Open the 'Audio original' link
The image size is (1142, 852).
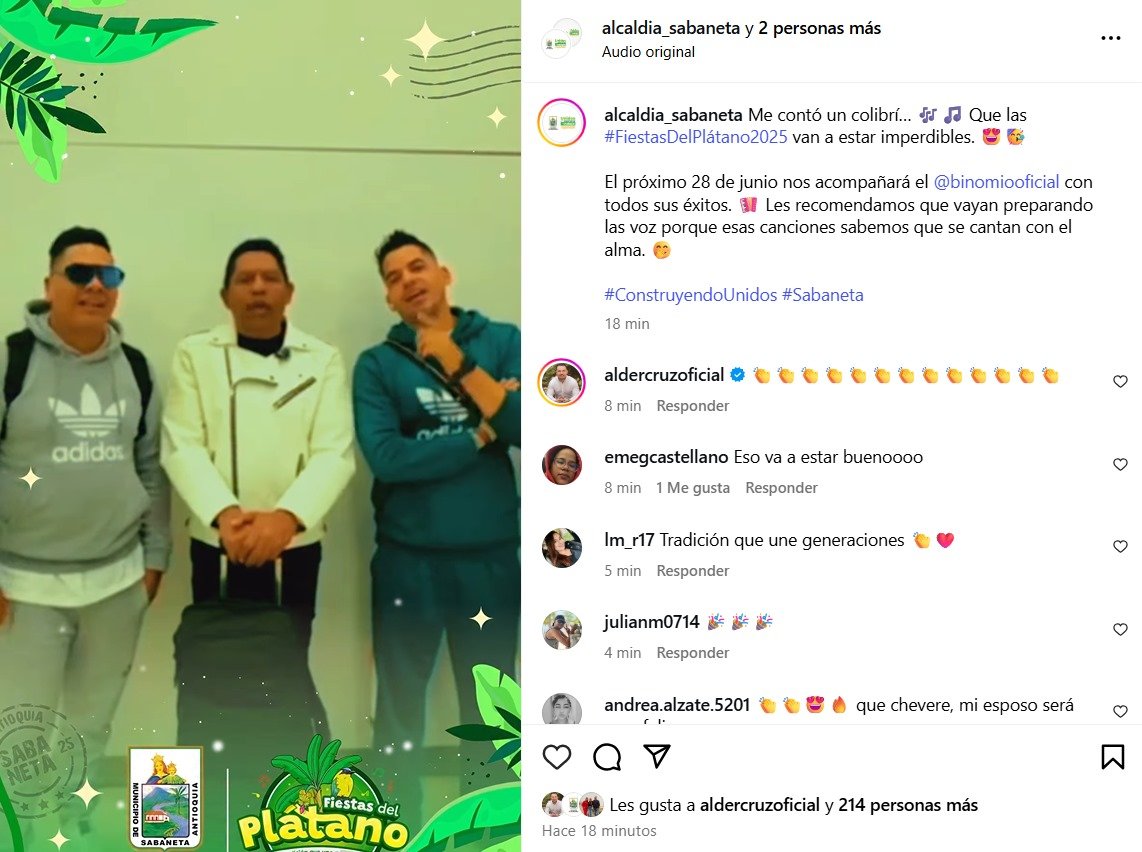pos(648,52)
